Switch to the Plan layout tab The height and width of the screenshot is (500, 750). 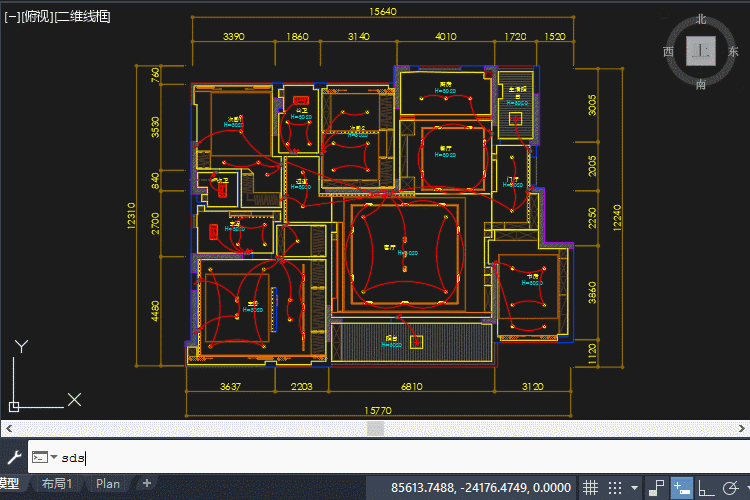coord(108,484)
